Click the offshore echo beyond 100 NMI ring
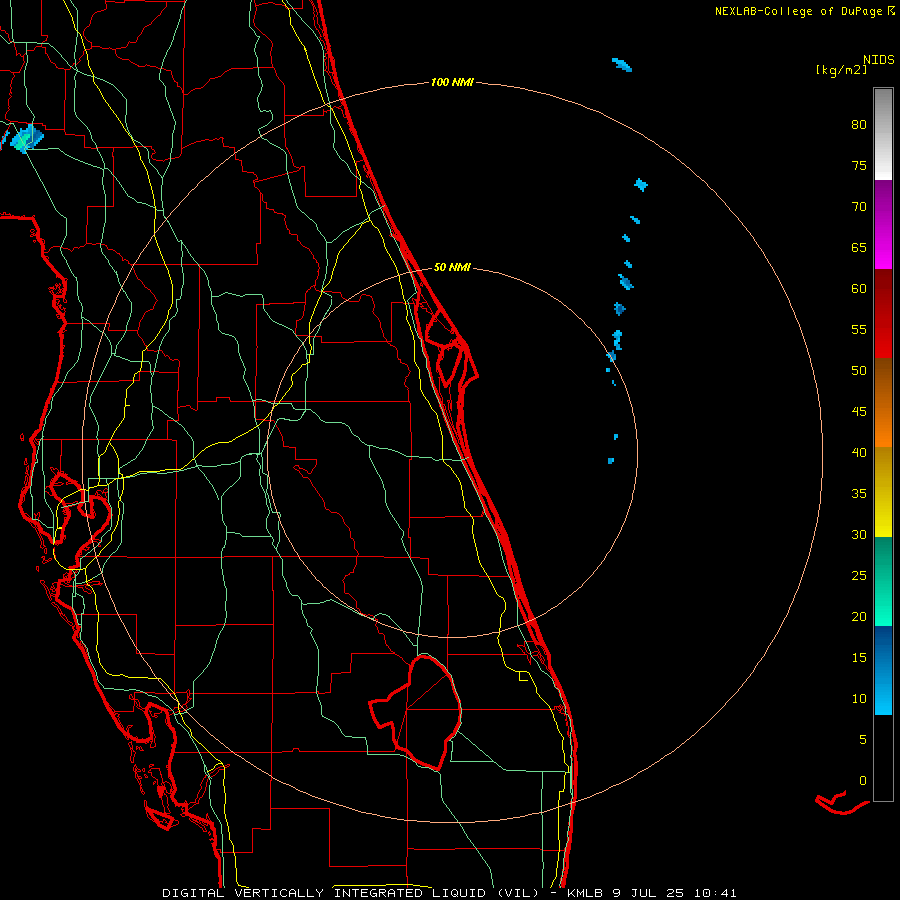 click(622, 64)
